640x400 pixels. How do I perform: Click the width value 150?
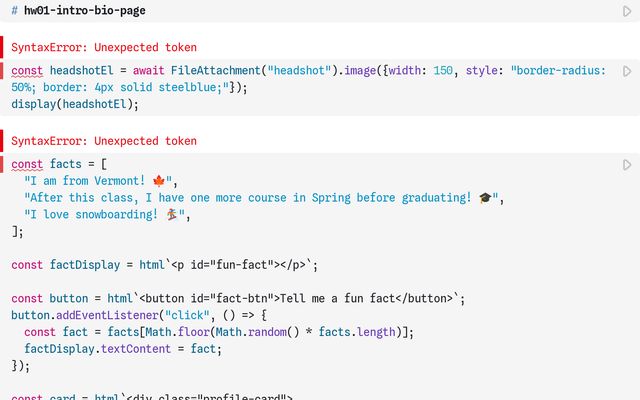tap(443, 71)
